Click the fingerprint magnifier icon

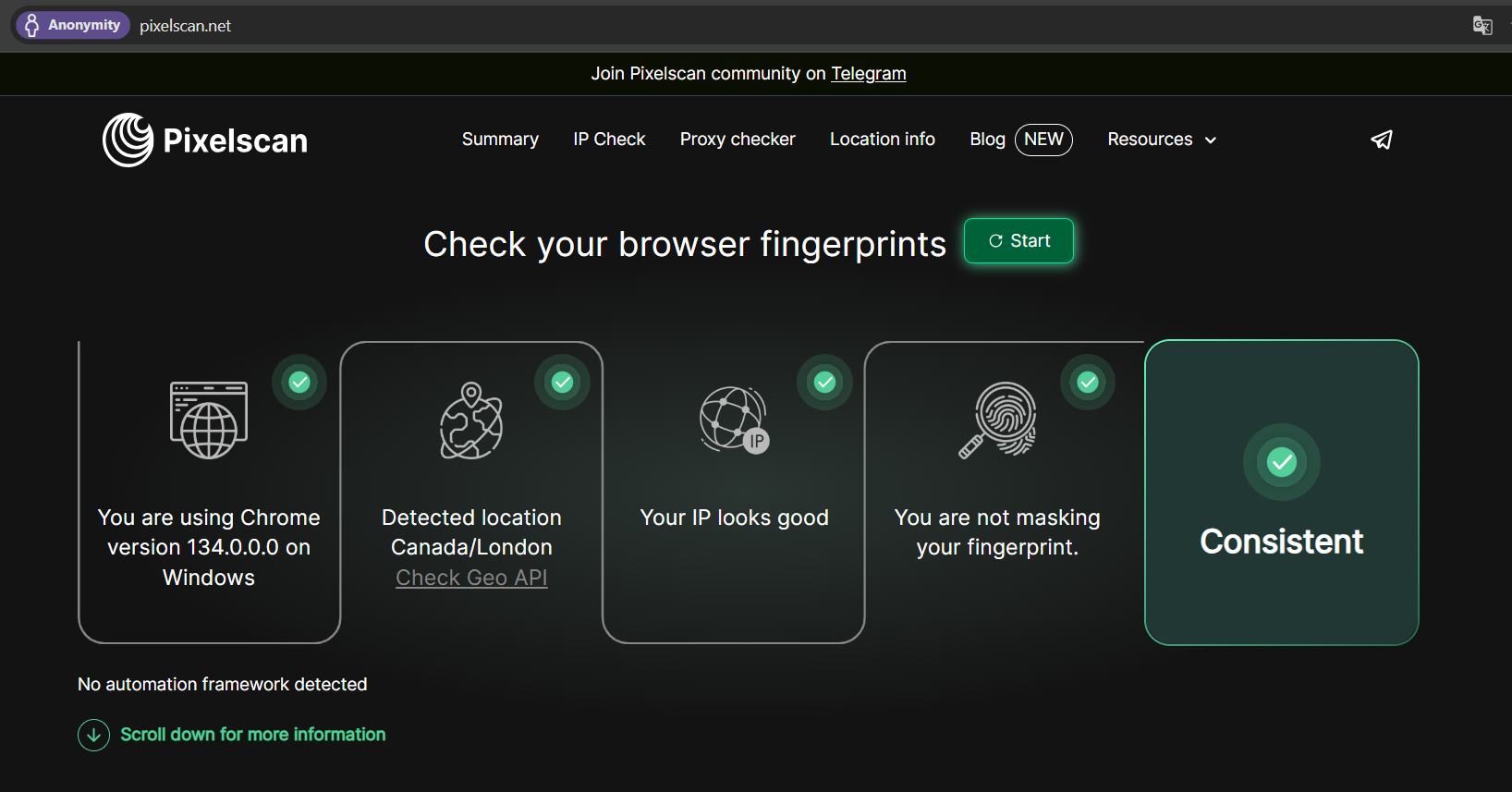point(997,420)
